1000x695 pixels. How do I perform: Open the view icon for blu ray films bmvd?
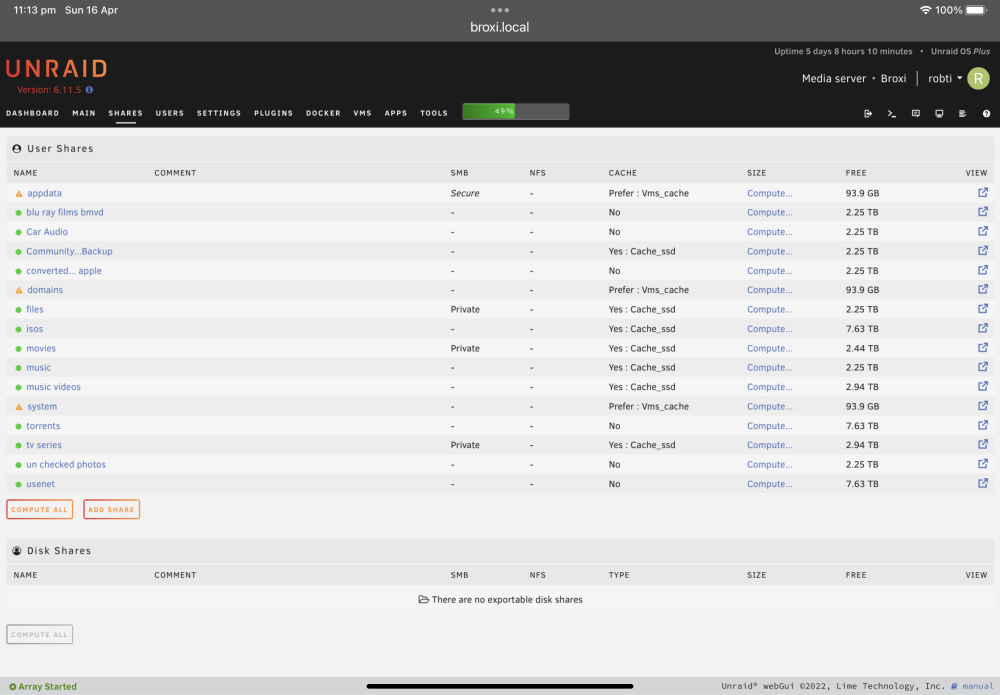tap(983, 212)
